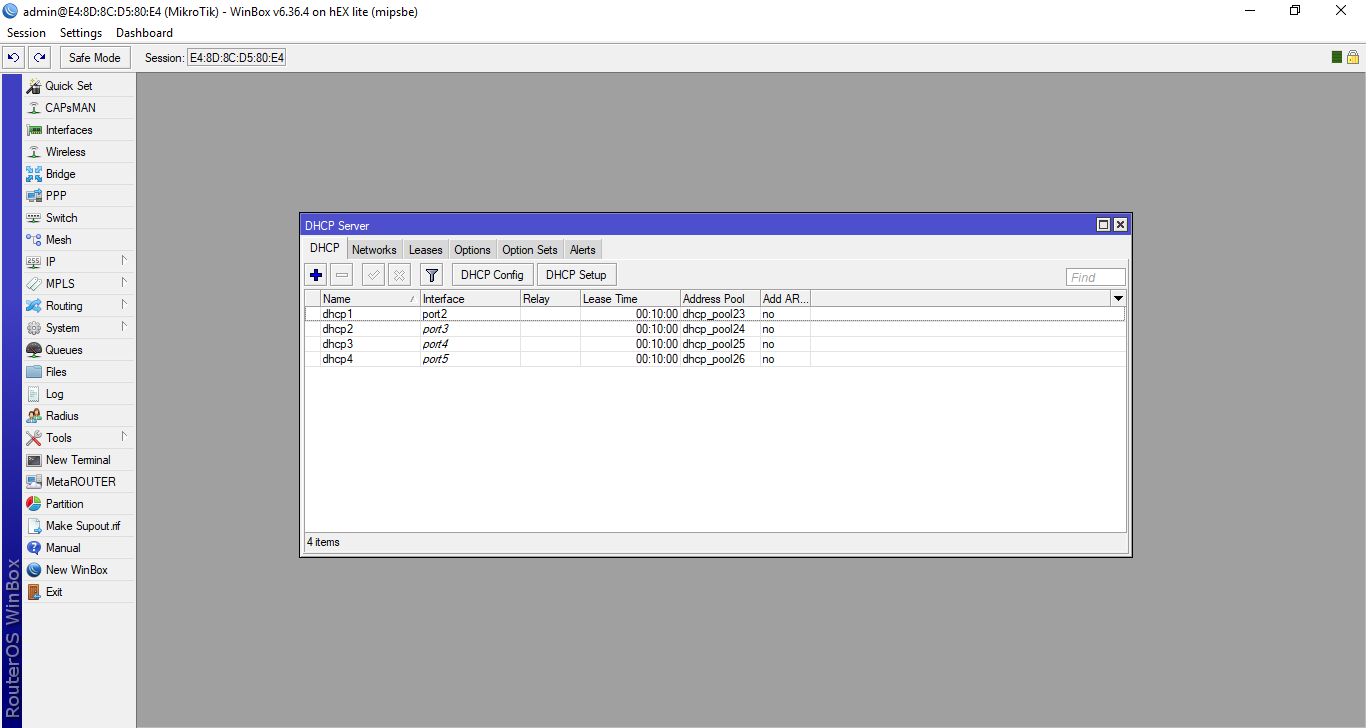Select the dhcp4 row
1366x728 pixels.
tap(715, 359)
